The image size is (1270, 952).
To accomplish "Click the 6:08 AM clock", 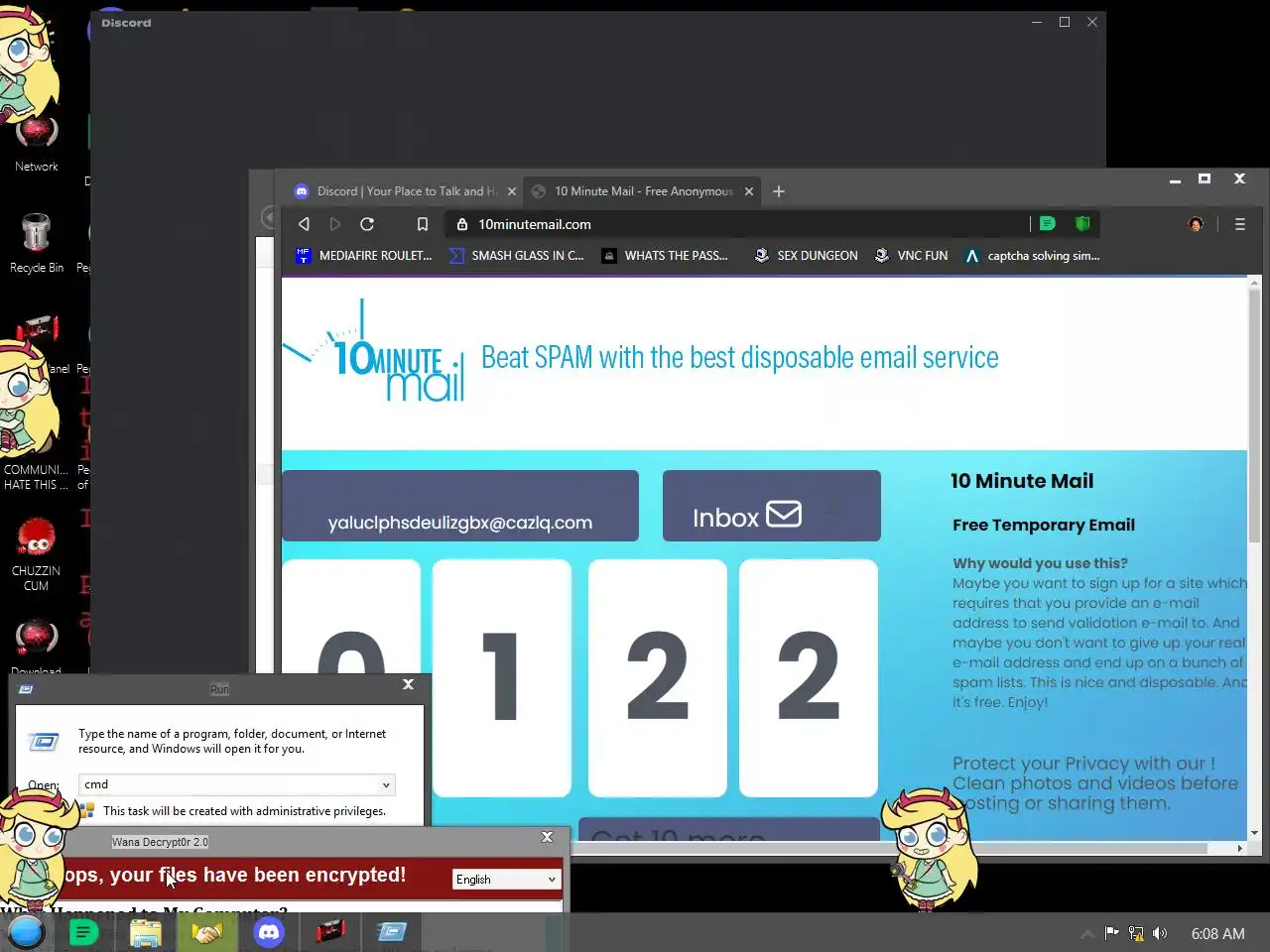I will coord(1217,934).
